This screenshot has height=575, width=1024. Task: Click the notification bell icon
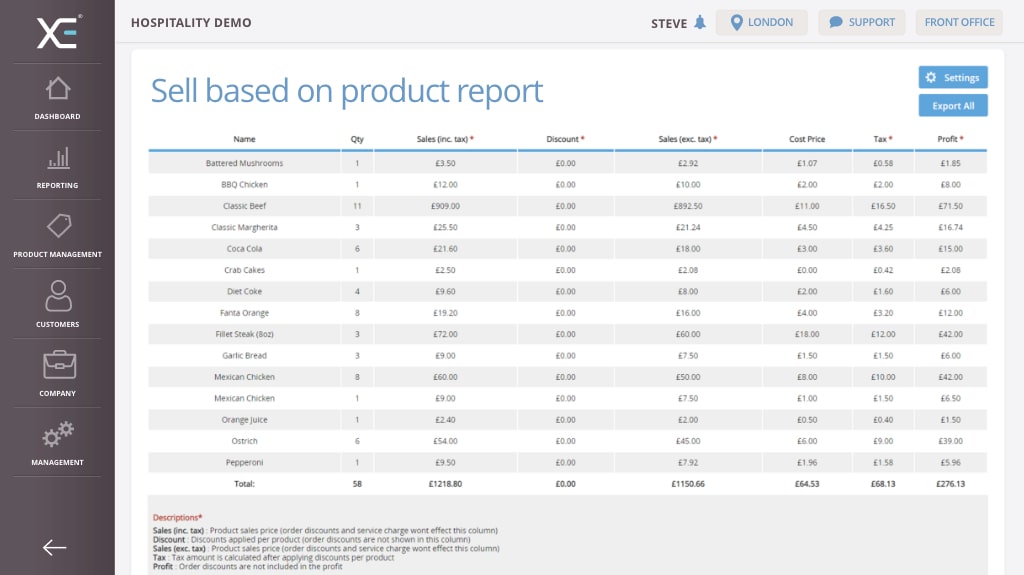699,23
